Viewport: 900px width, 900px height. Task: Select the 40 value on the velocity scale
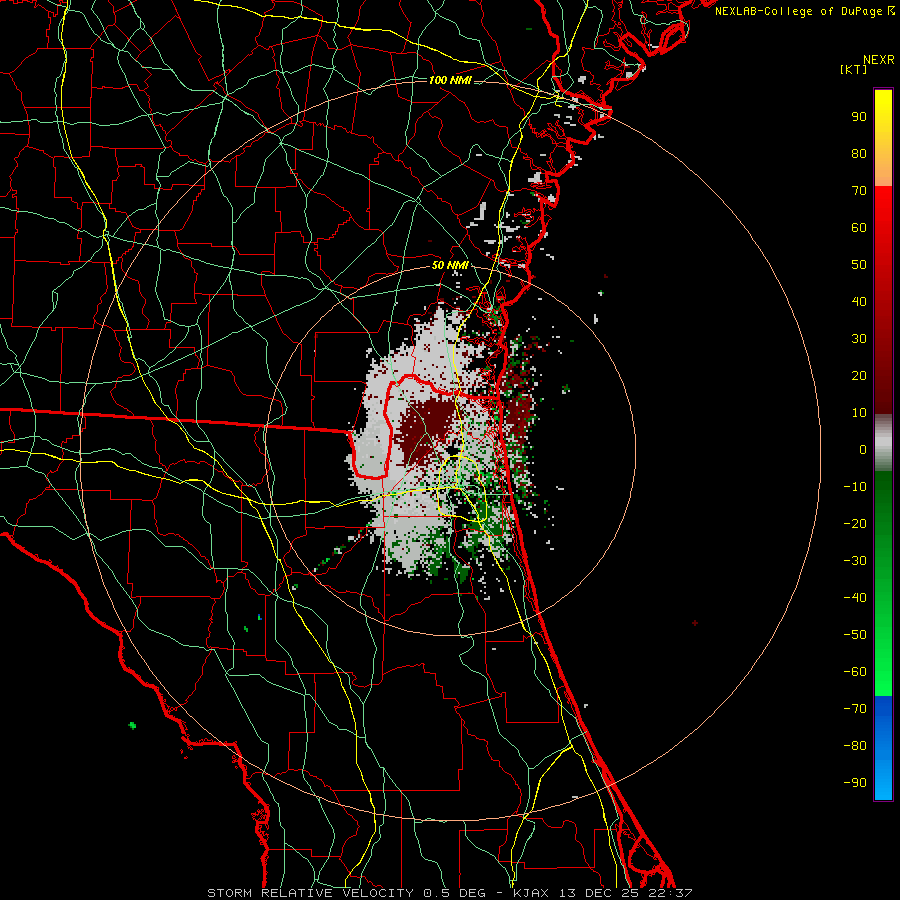859,301
